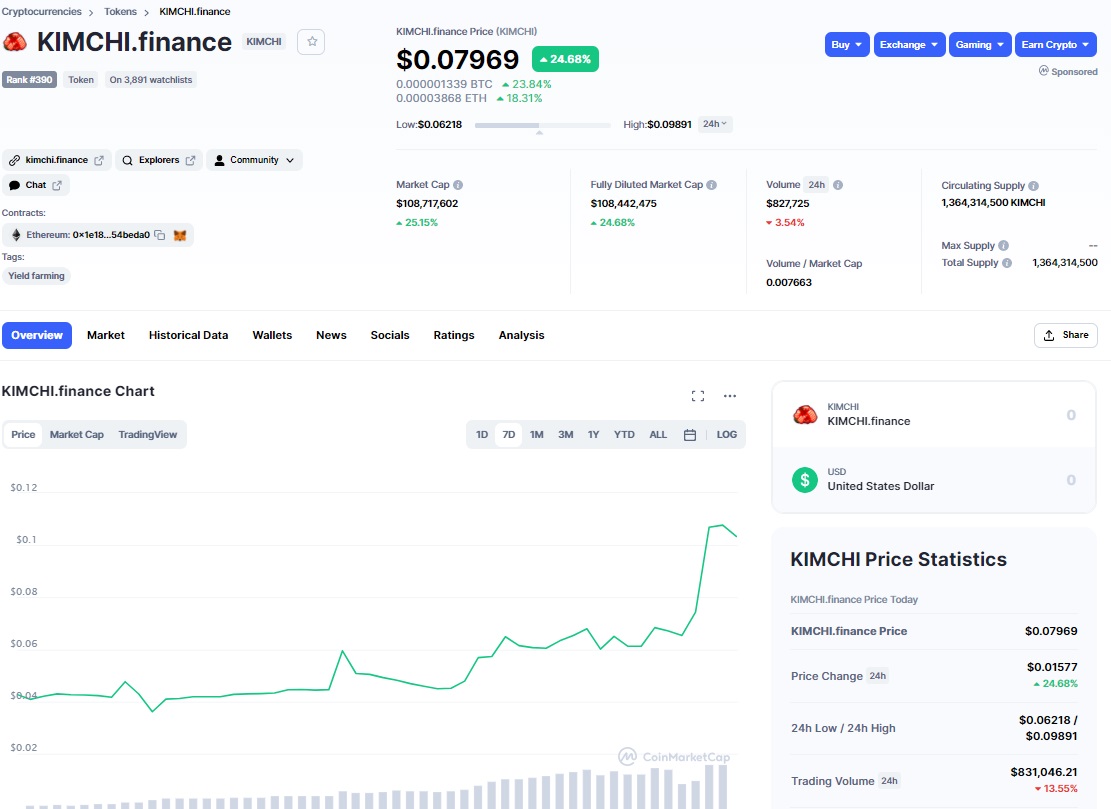
Task: Add token to MetaMask via fox icon
Action: pyautogui.click(x=180, y=235)
